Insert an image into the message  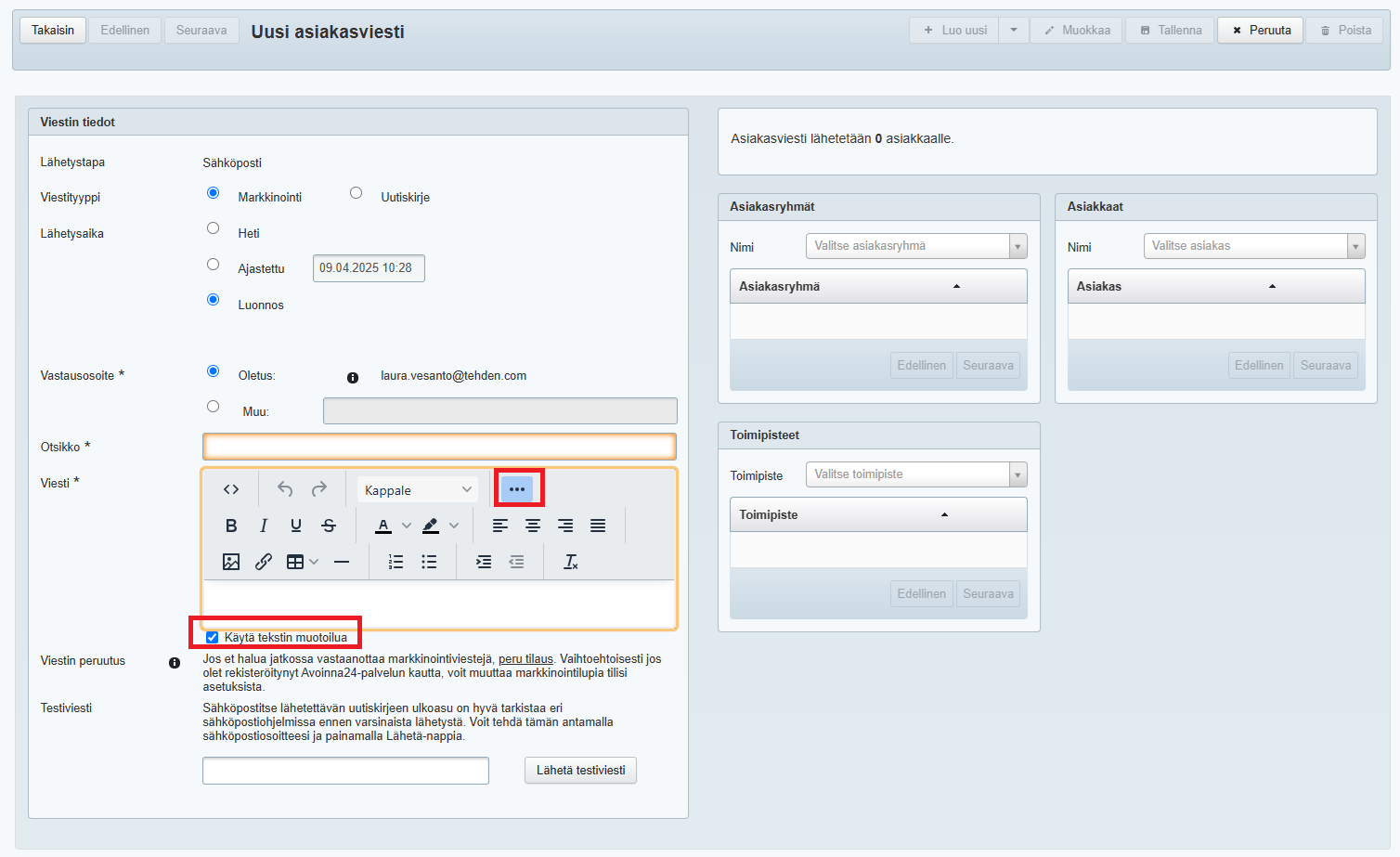231,562
